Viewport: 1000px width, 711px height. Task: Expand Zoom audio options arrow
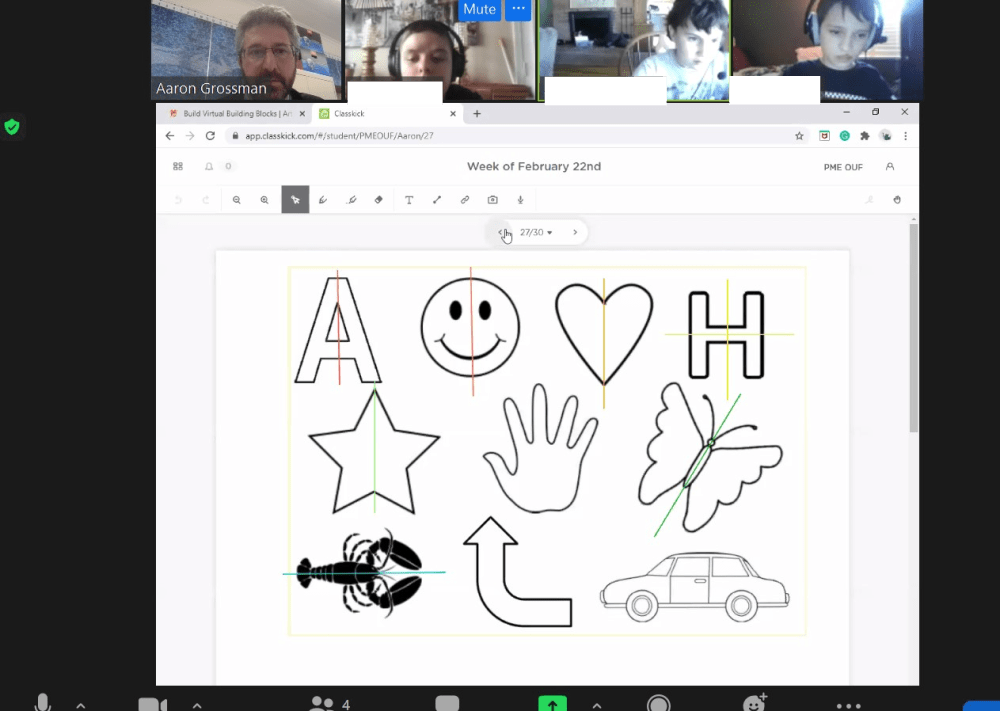click(81, 704)
